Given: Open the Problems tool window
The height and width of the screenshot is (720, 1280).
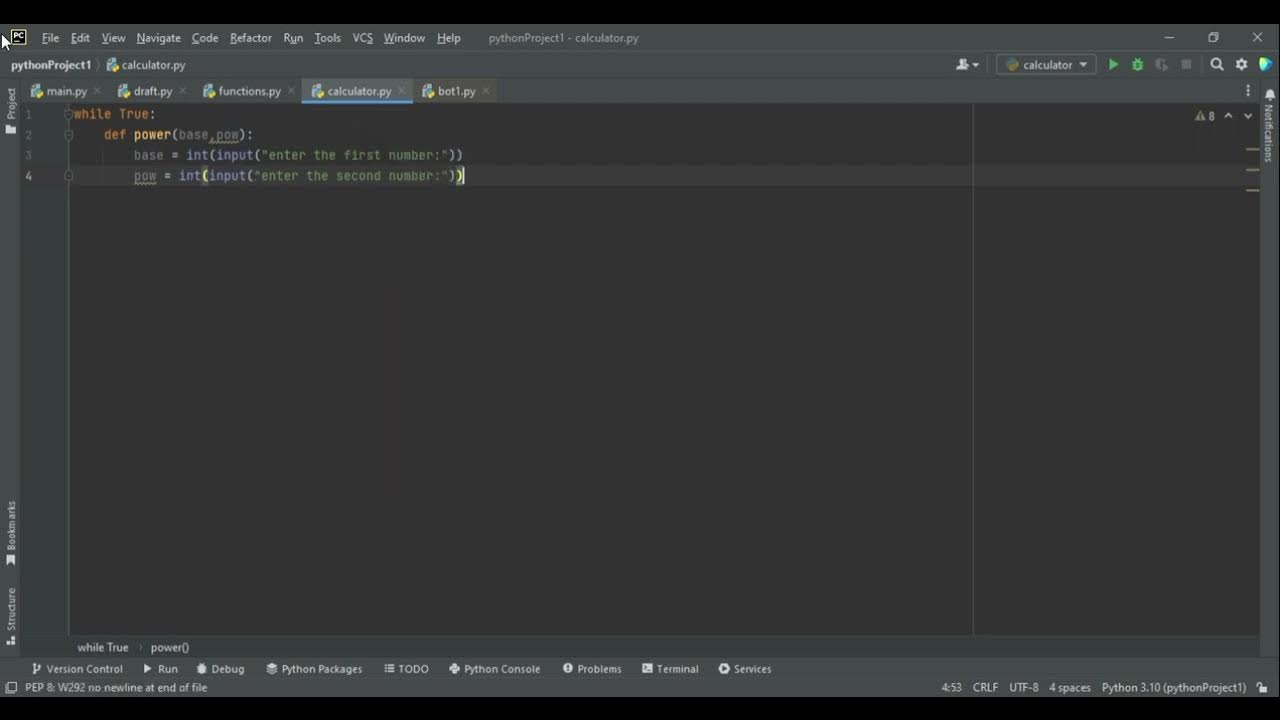Looking at the screenshot, I should point(592,669).
